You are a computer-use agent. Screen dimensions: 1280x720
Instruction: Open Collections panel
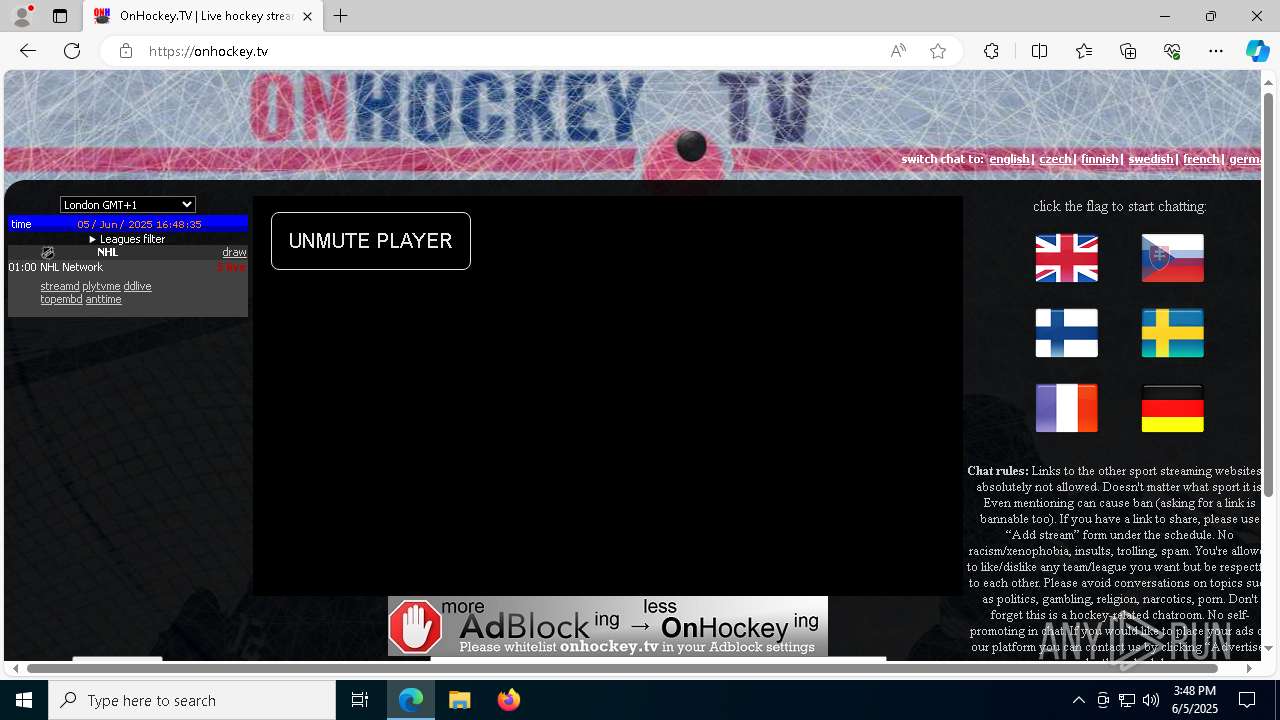click(x=1128, y=51)
